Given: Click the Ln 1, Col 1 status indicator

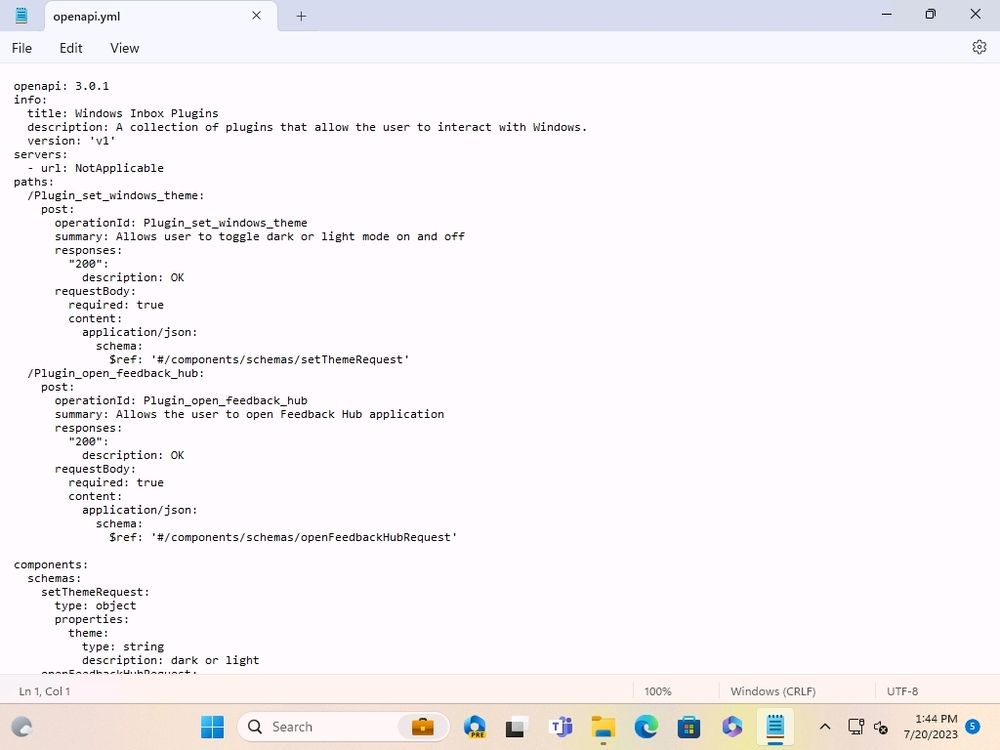Looking at the screenshot, I should [45, 691].
